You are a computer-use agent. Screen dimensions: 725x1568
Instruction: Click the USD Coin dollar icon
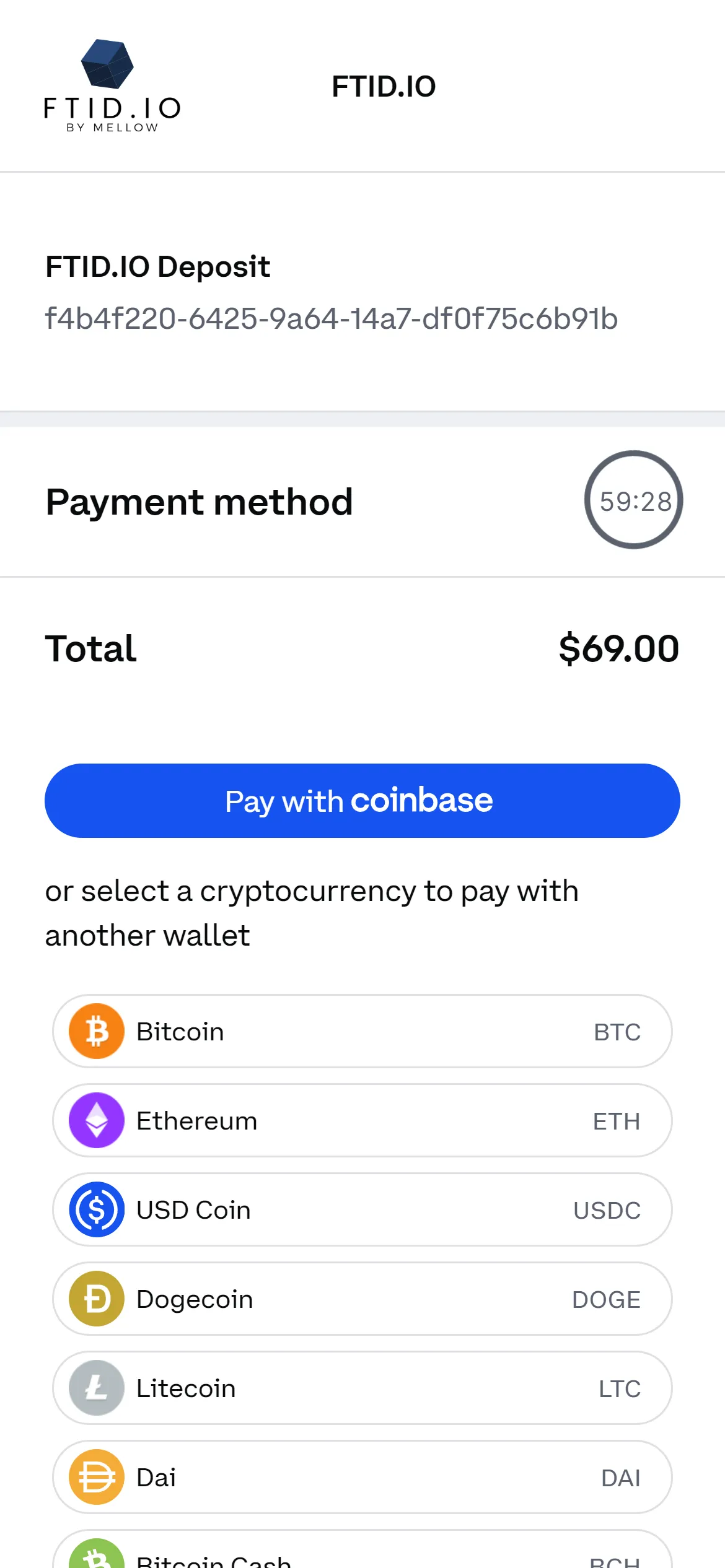97,1209
